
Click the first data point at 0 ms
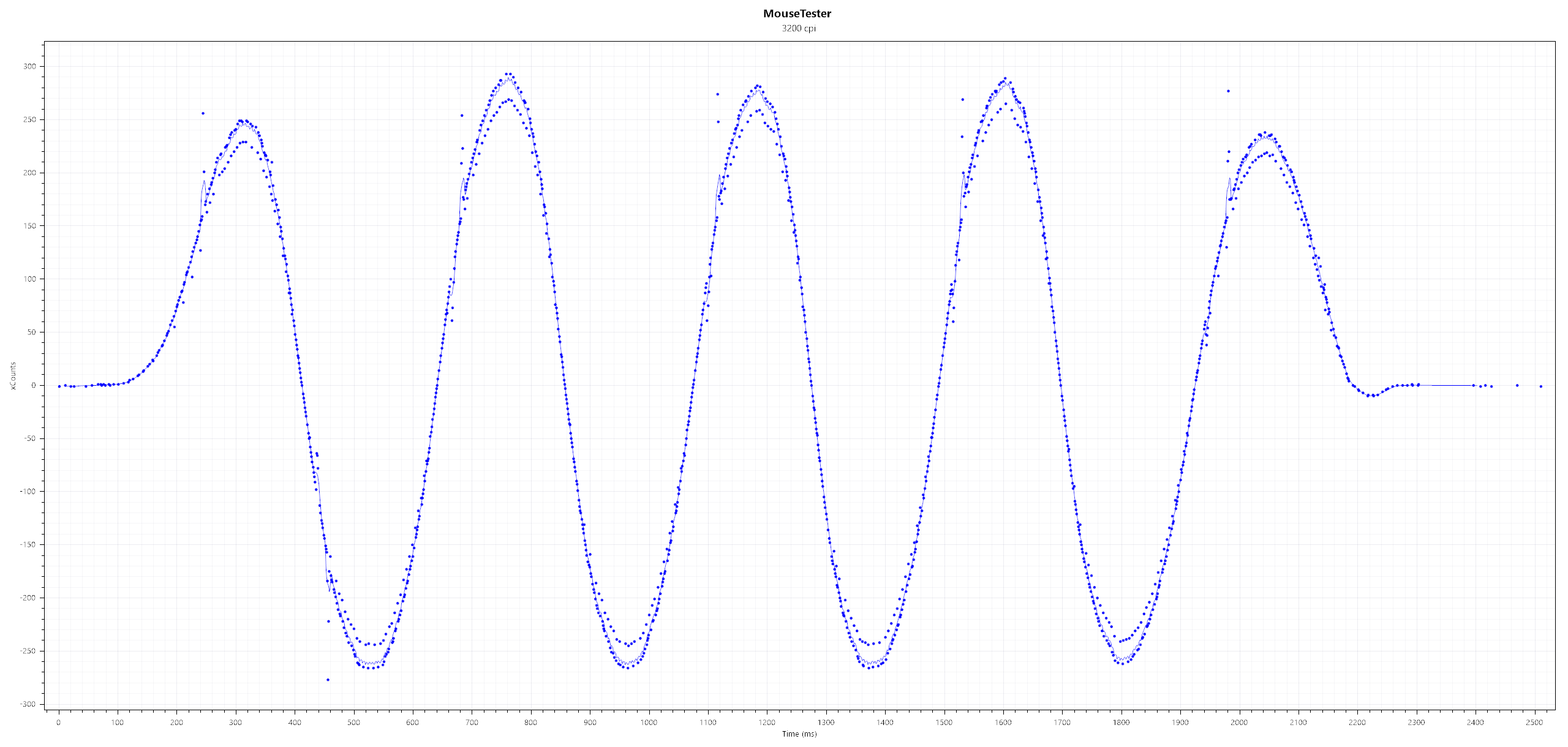59,386
